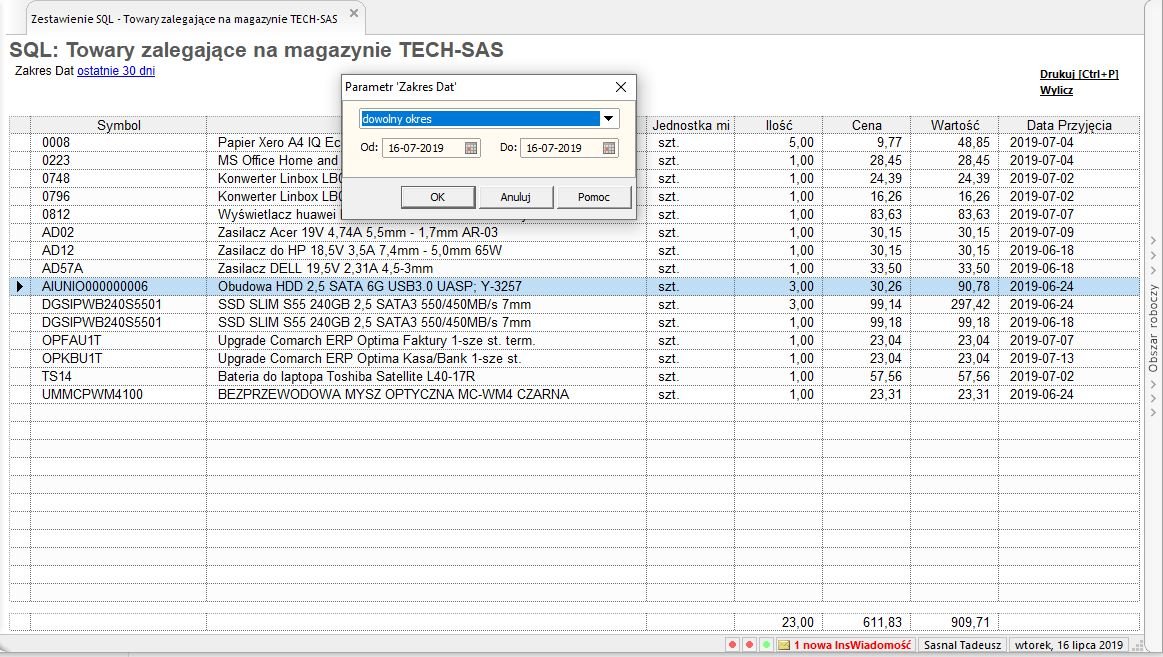The width and height of the screenshot is (1163, 657).
Task: Click the first red status indicator dot
Action: tap(732, 645)
